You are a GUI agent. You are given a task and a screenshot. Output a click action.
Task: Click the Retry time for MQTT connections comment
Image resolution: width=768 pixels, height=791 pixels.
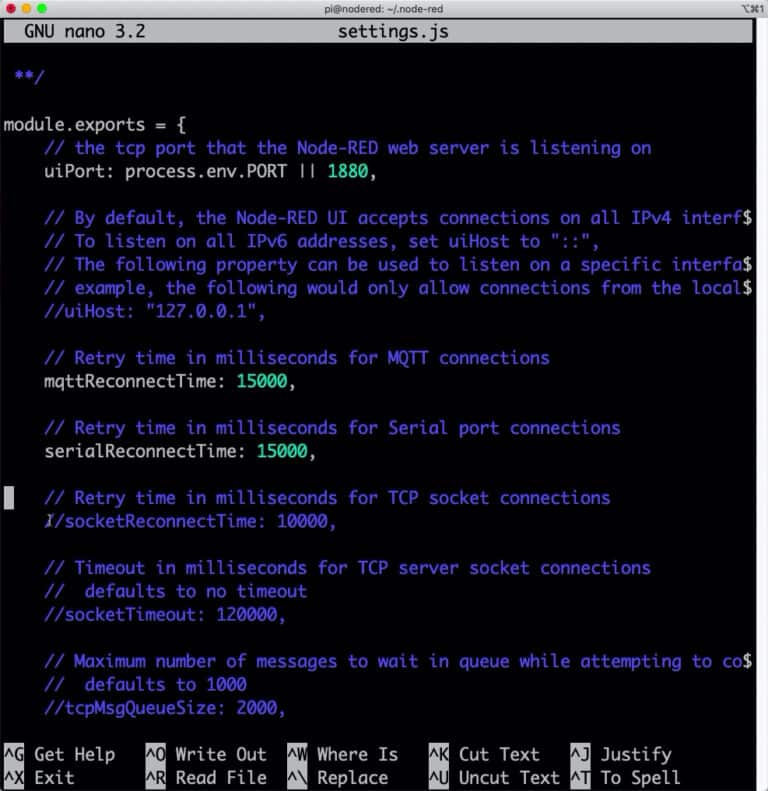[297, 358]
